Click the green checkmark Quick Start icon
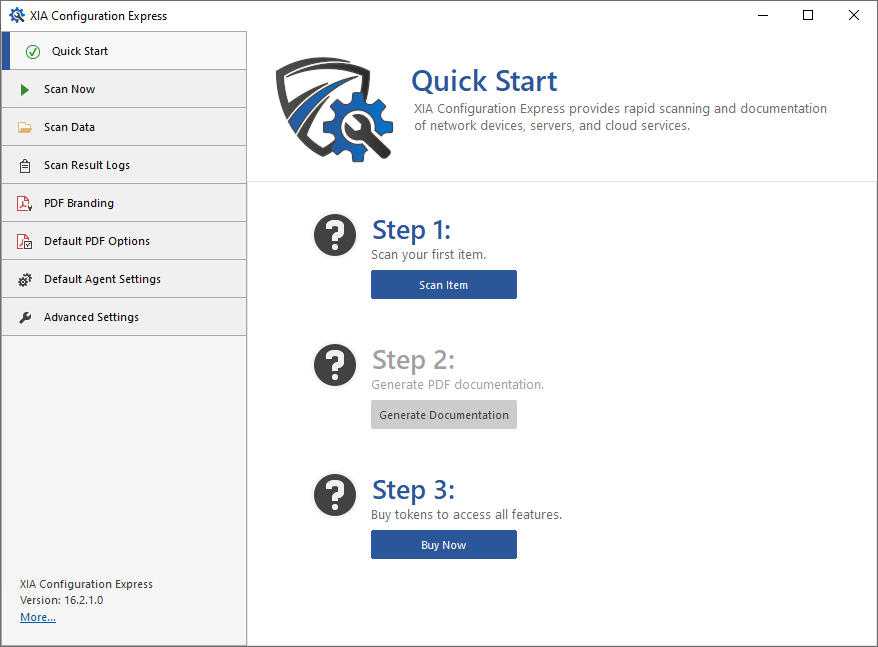Viewport: 878px width, 647px height. tap(33, 52)
